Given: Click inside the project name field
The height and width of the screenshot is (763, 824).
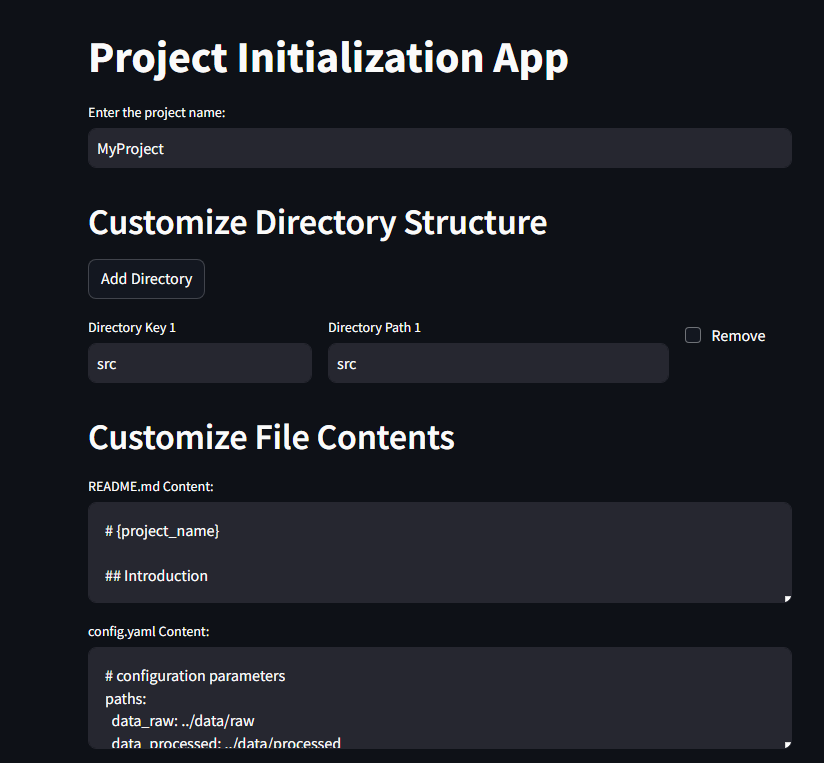Looking at the screenshot, I should point(439,148).
